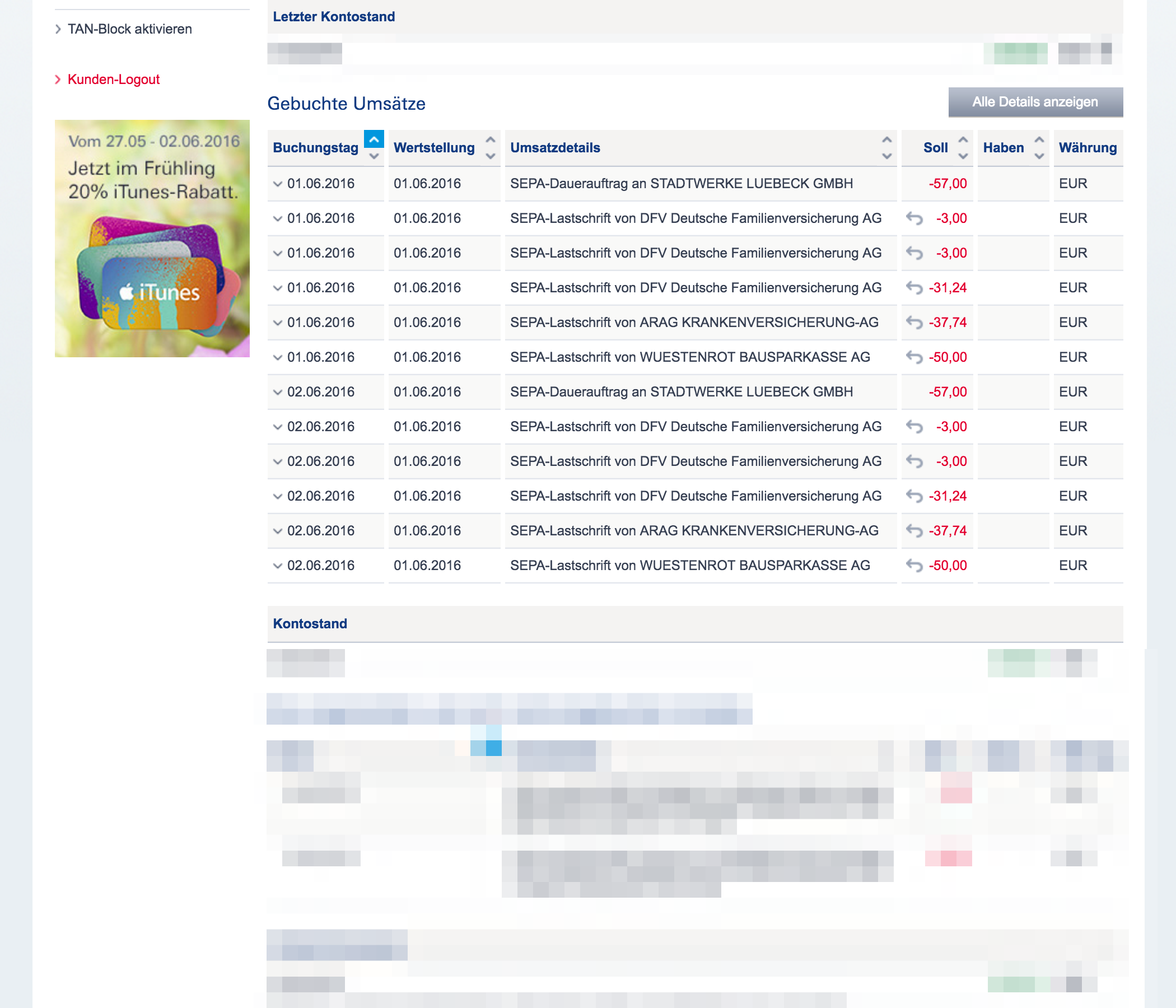
Task: Log out via Kunden-Logout link
Action: pyautogui.click(x=114, y=80)
